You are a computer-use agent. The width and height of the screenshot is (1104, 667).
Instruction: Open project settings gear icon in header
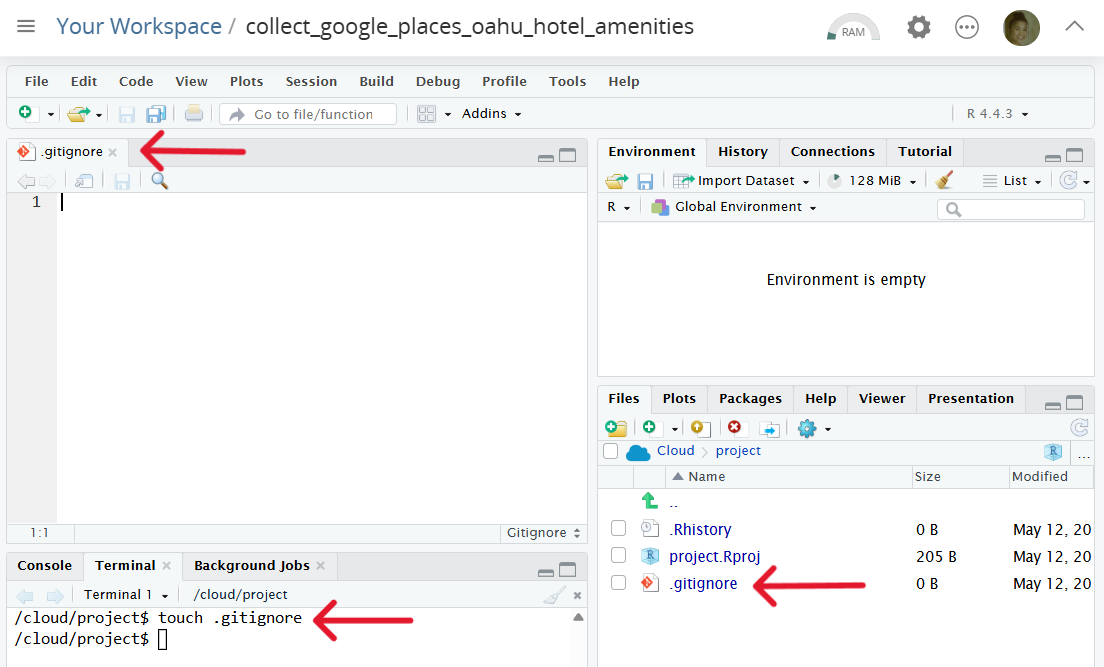(918, 27)
